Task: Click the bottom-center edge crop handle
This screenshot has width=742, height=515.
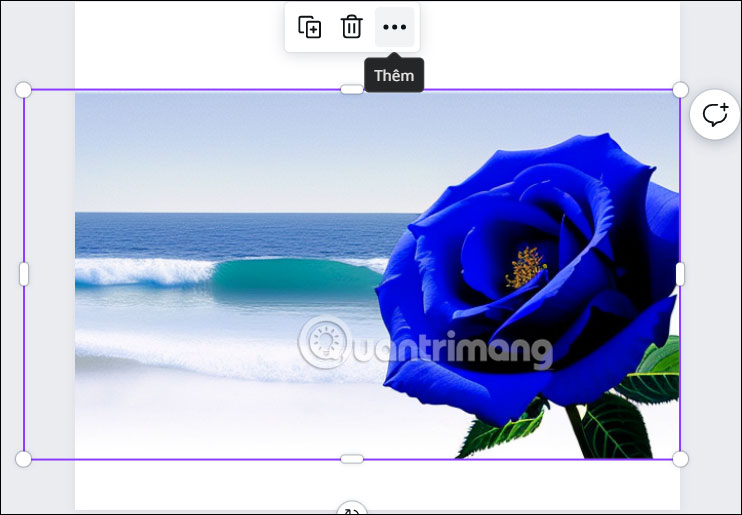Action: [x=352, y=459]
